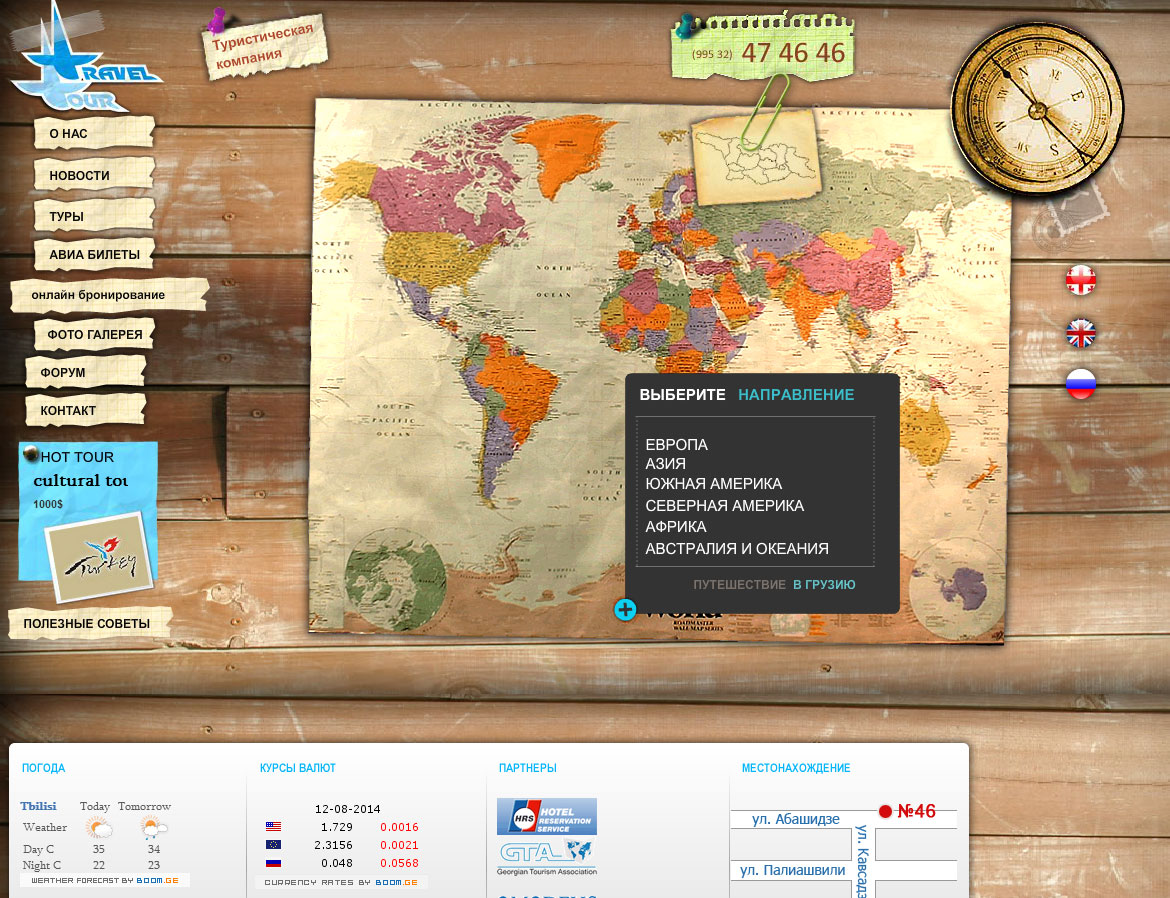Open the Turkey hot tour thumbnail
Image resolution: width=1170 pixels, height=898 pixels.
[98, 557]
